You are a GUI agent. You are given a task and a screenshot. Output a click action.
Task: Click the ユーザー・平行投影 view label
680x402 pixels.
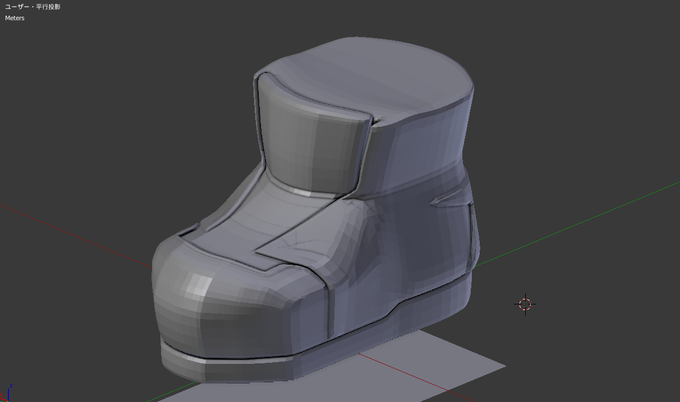coord(33,7)
